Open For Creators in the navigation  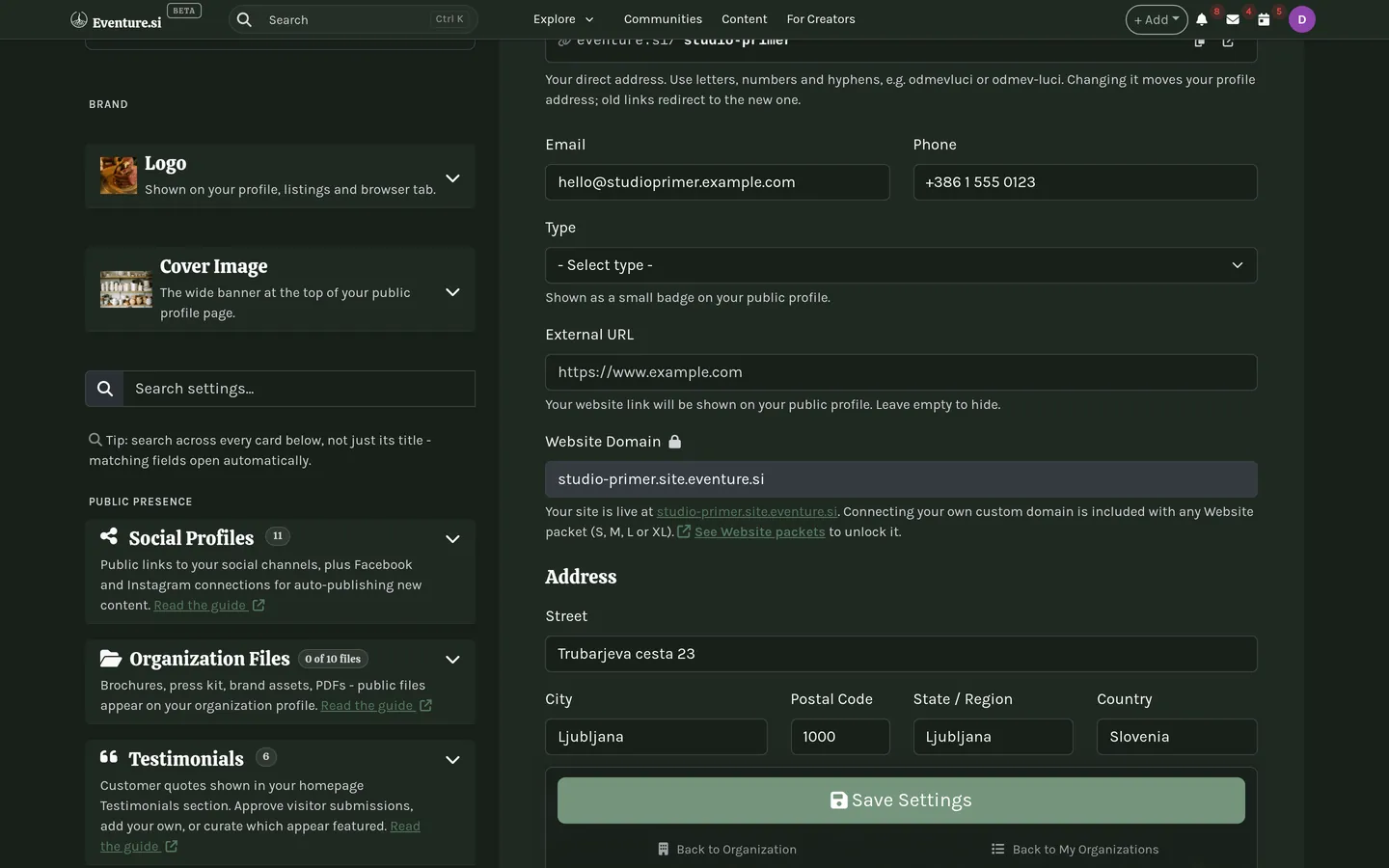(821, 19)
